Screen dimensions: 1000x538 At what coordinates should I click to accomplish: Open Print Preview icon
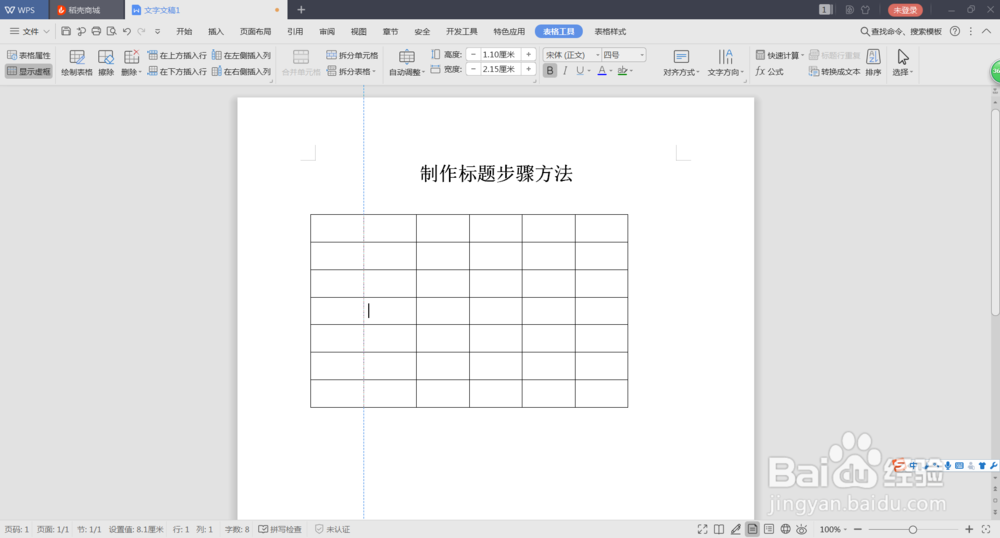coord(112,31)
